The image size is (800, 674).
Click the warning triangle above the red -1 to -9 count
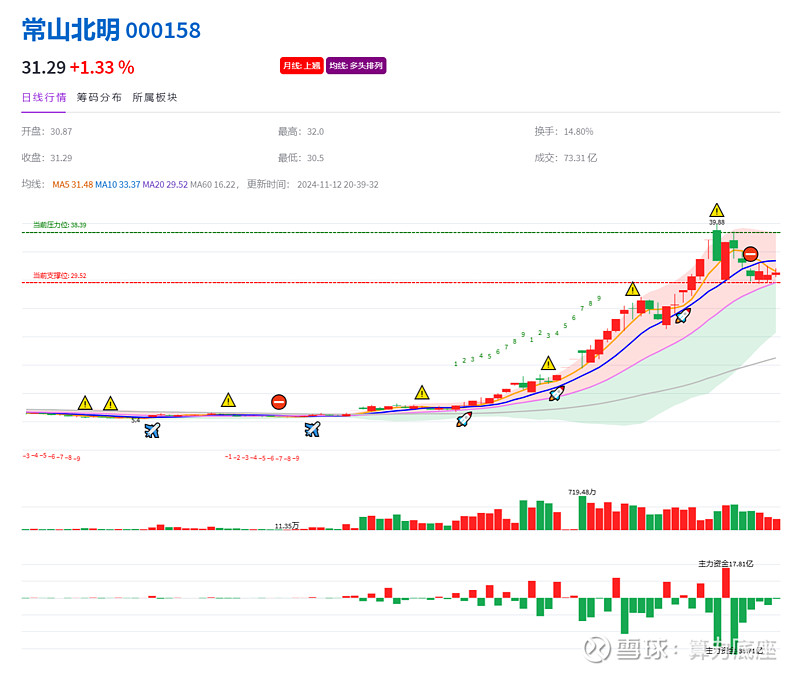coord(228,400)
